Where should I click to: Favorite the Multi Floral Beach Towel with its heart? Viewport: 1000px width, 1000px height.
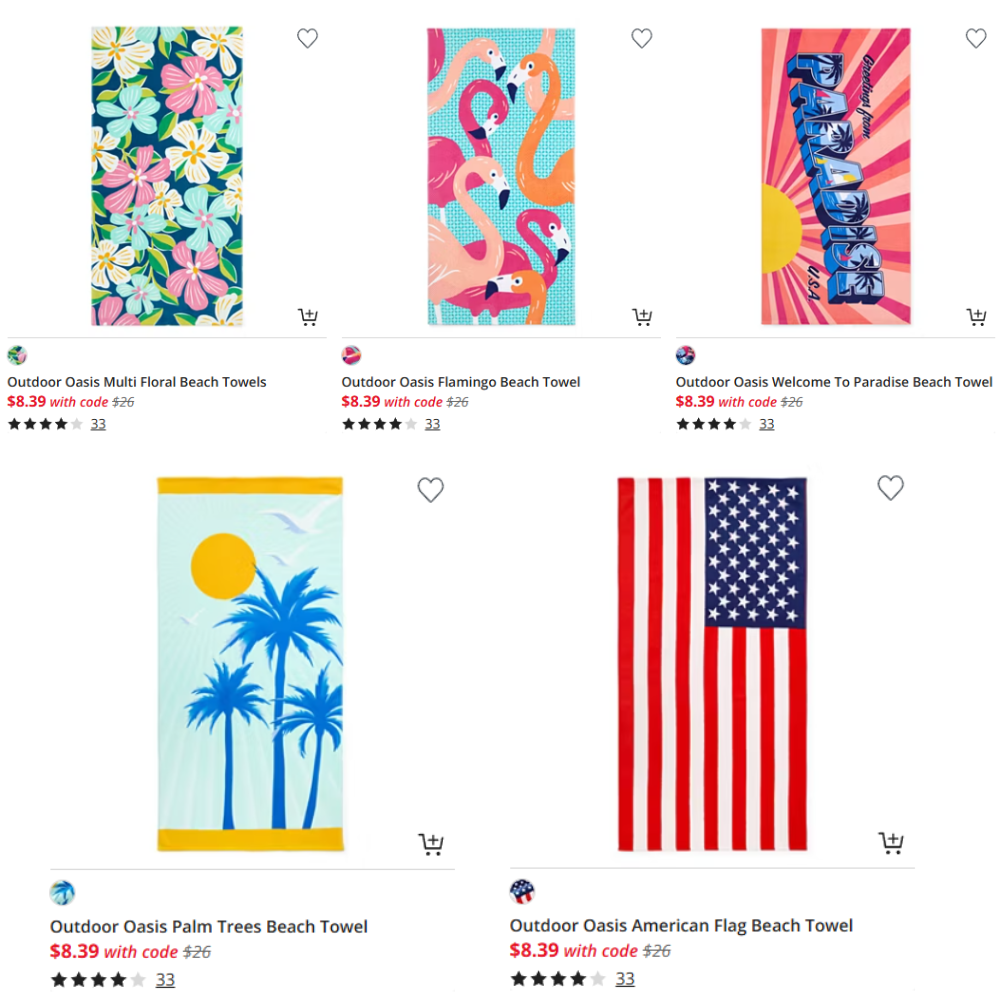point(307,38)
